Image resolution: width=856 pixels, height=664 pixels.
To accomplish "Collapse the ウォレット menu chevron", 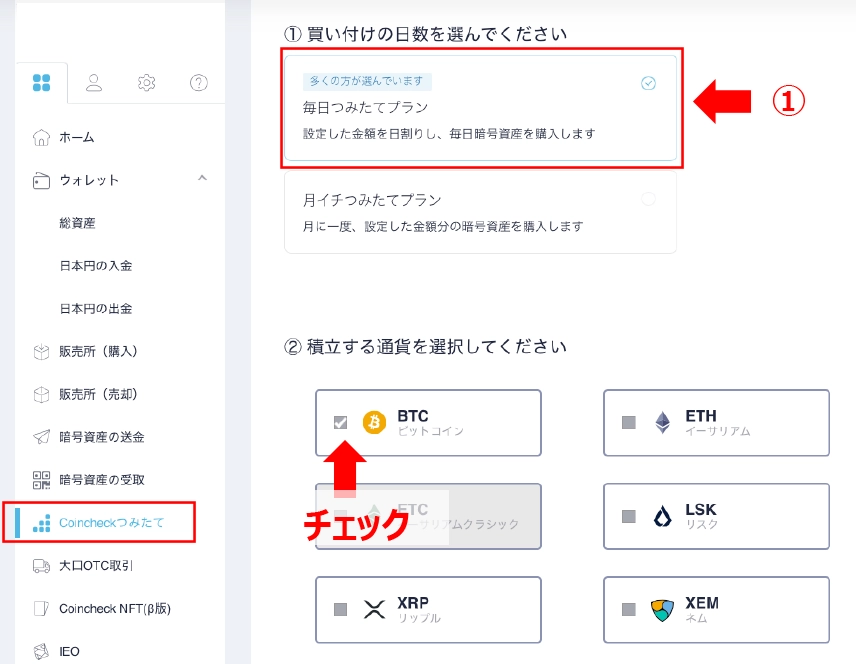I will 203,178.
